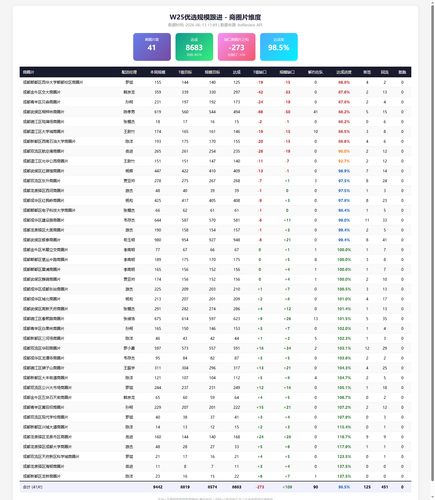
Task: Click the total row value "+109"
Action: pos(287,487)
